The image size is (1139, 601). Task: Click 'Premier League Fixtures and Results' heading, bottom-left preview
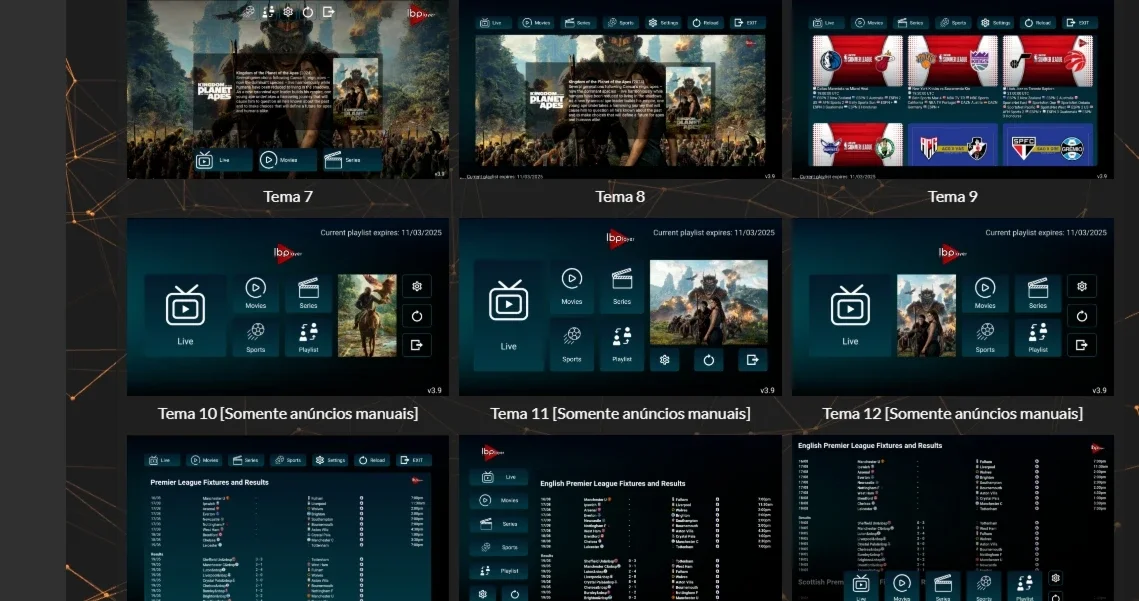209,483
